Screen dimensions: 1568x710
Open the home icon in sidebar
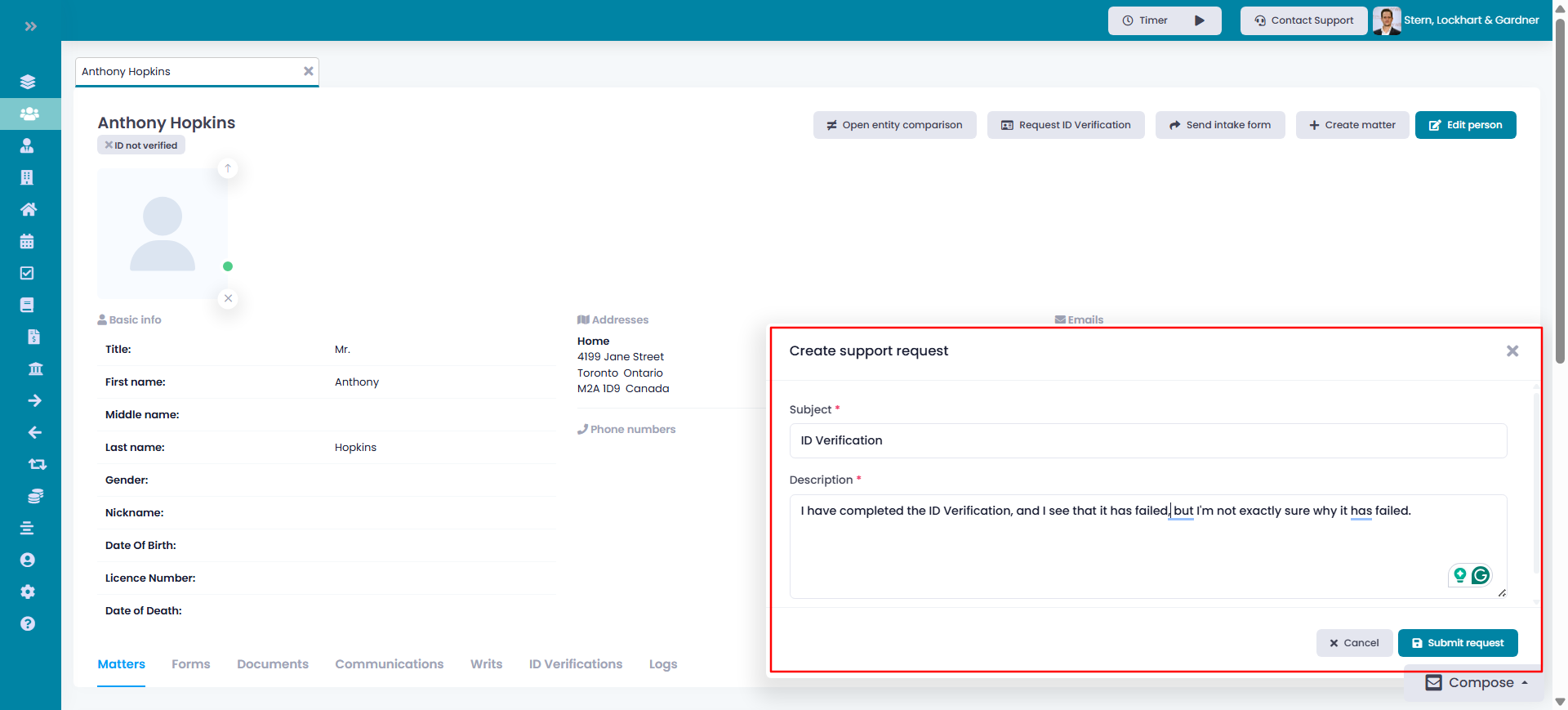pyautogui.click(x=29, y=209)
